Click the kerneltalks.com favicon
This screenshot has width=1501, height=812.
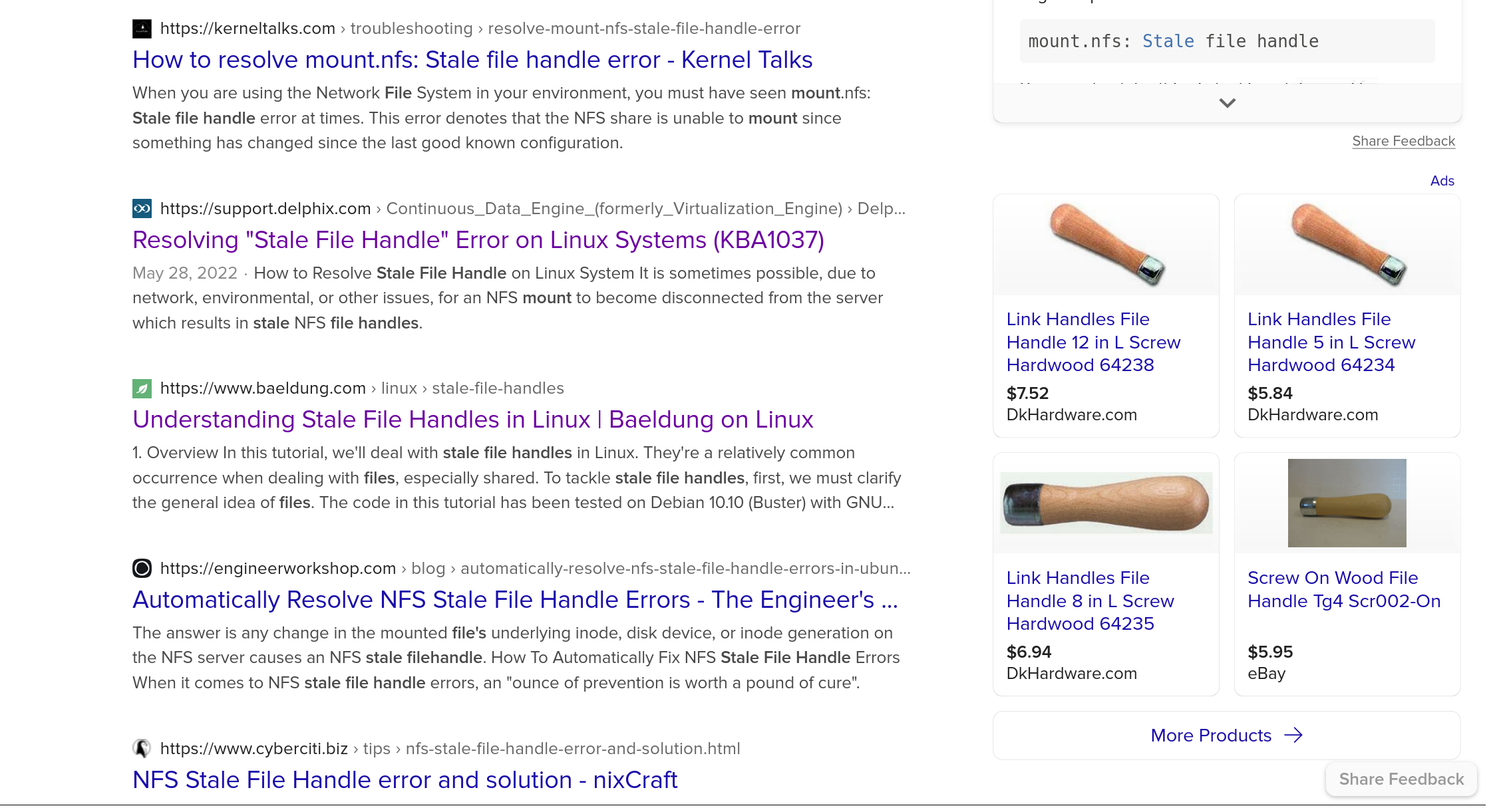(x=142, y=29)
